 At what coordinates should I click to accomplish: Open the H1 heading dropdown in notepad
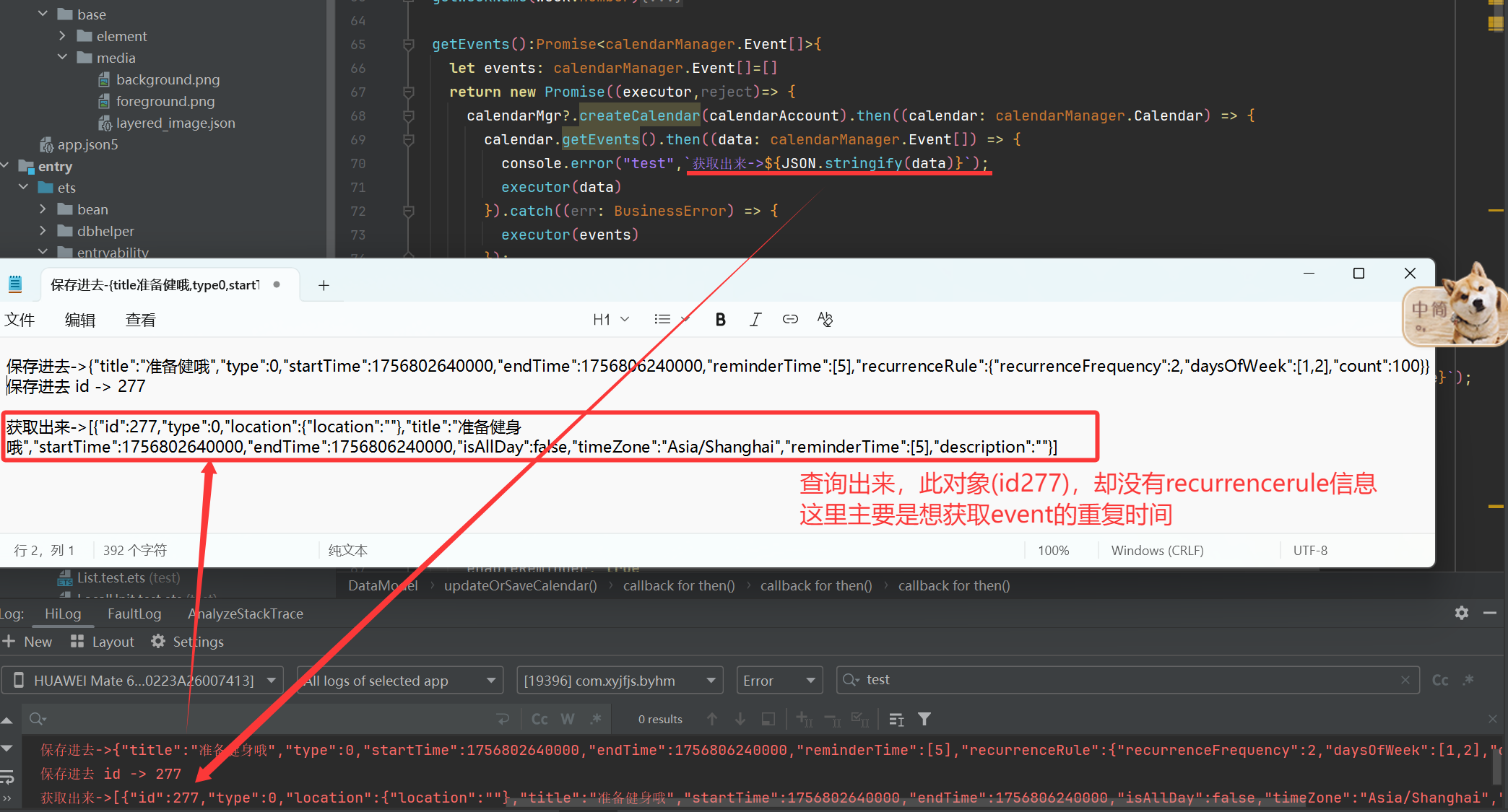611,319
